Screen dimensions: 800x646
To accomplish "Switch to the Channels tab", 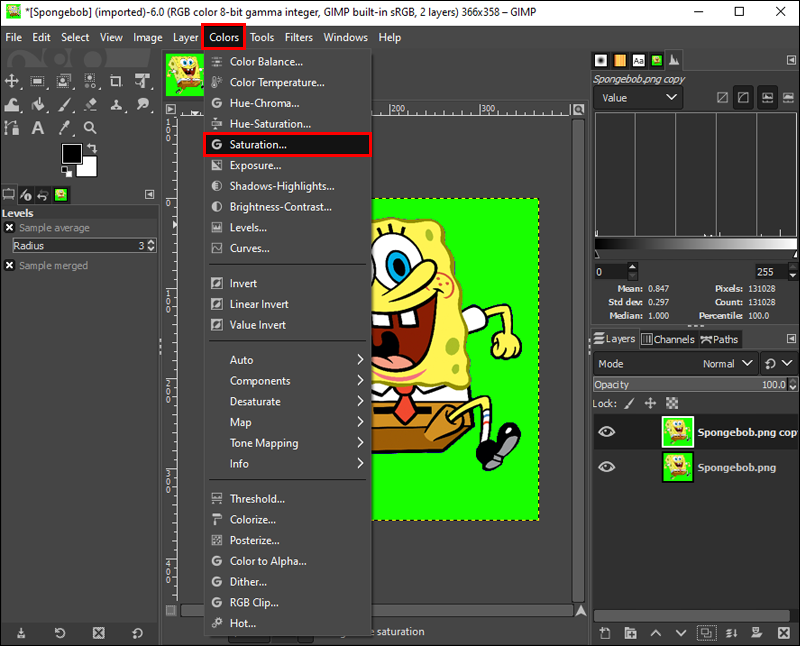I will 668,339.
